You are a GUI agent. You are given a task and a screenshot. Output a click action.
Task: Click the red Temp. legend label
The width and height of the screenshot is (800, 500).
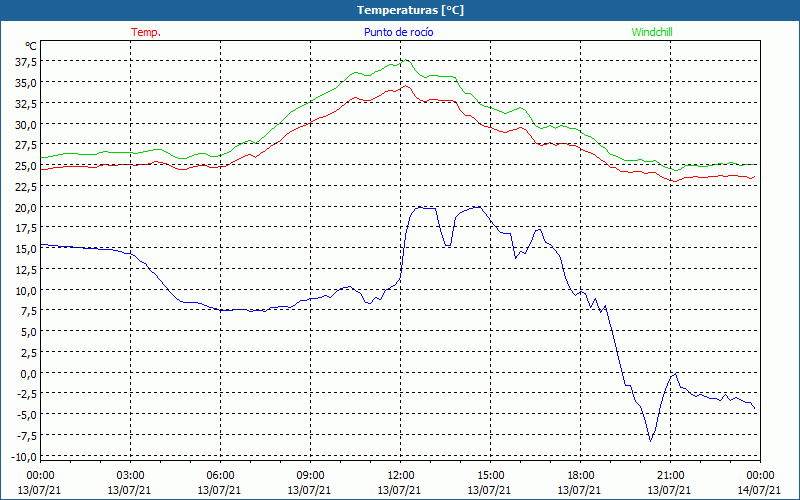coord(146,32)
